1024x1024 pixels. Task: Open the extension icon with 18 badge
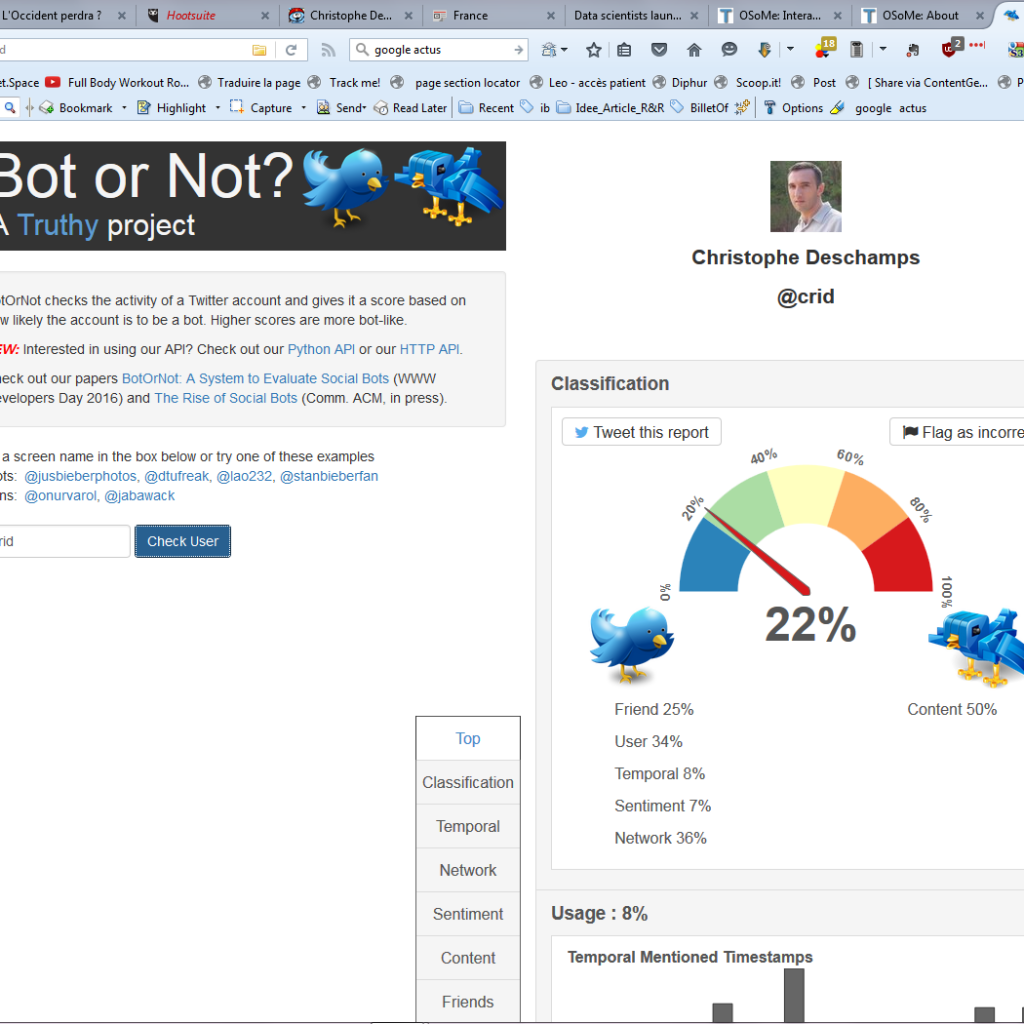click(x=825, y=48)
